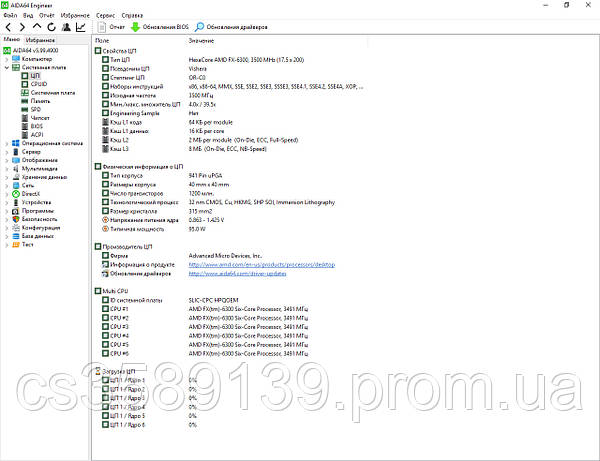This screenshot has height=461, width=600.
Task: Open the user icon in the toolbar
Action: click(x=66, y=27)
